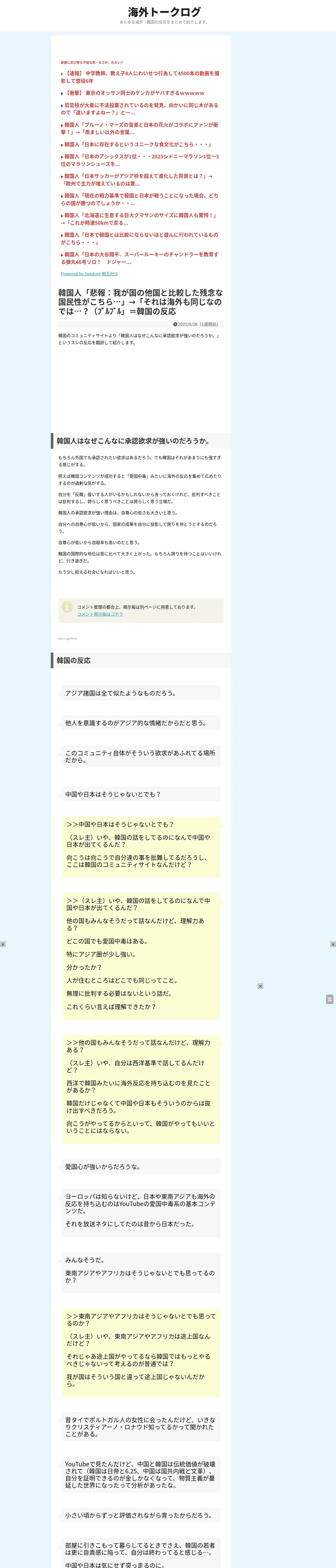
Task: Click the info icon in the comment notice
Action: [67, 607]
